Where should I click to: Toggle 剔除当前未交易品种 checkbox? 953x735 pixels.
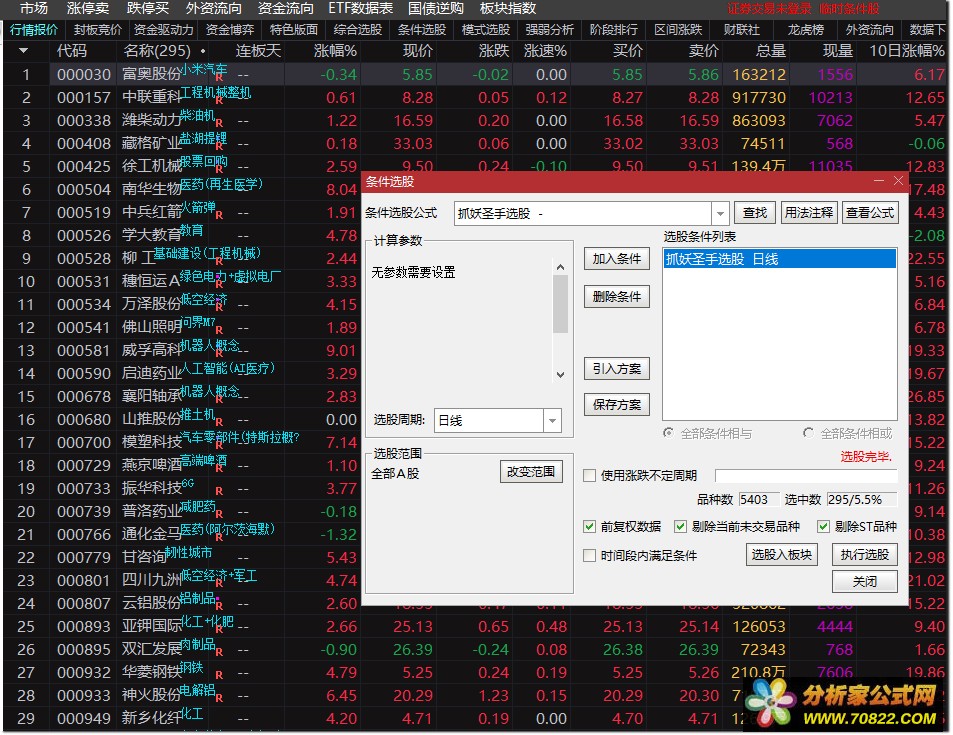coord(680,526)
